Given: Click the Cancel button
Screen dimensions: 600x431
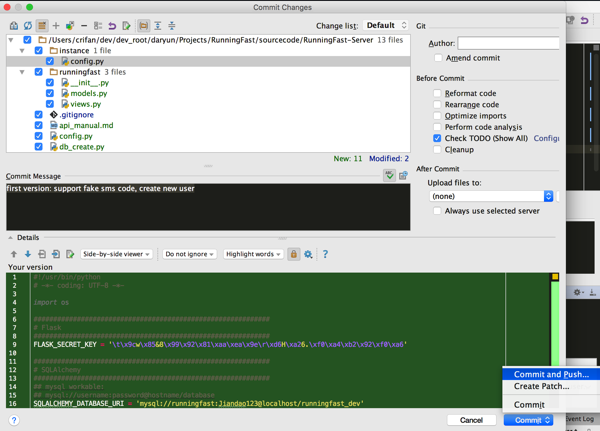Looking at the screenshot, I should pos(471,420).
